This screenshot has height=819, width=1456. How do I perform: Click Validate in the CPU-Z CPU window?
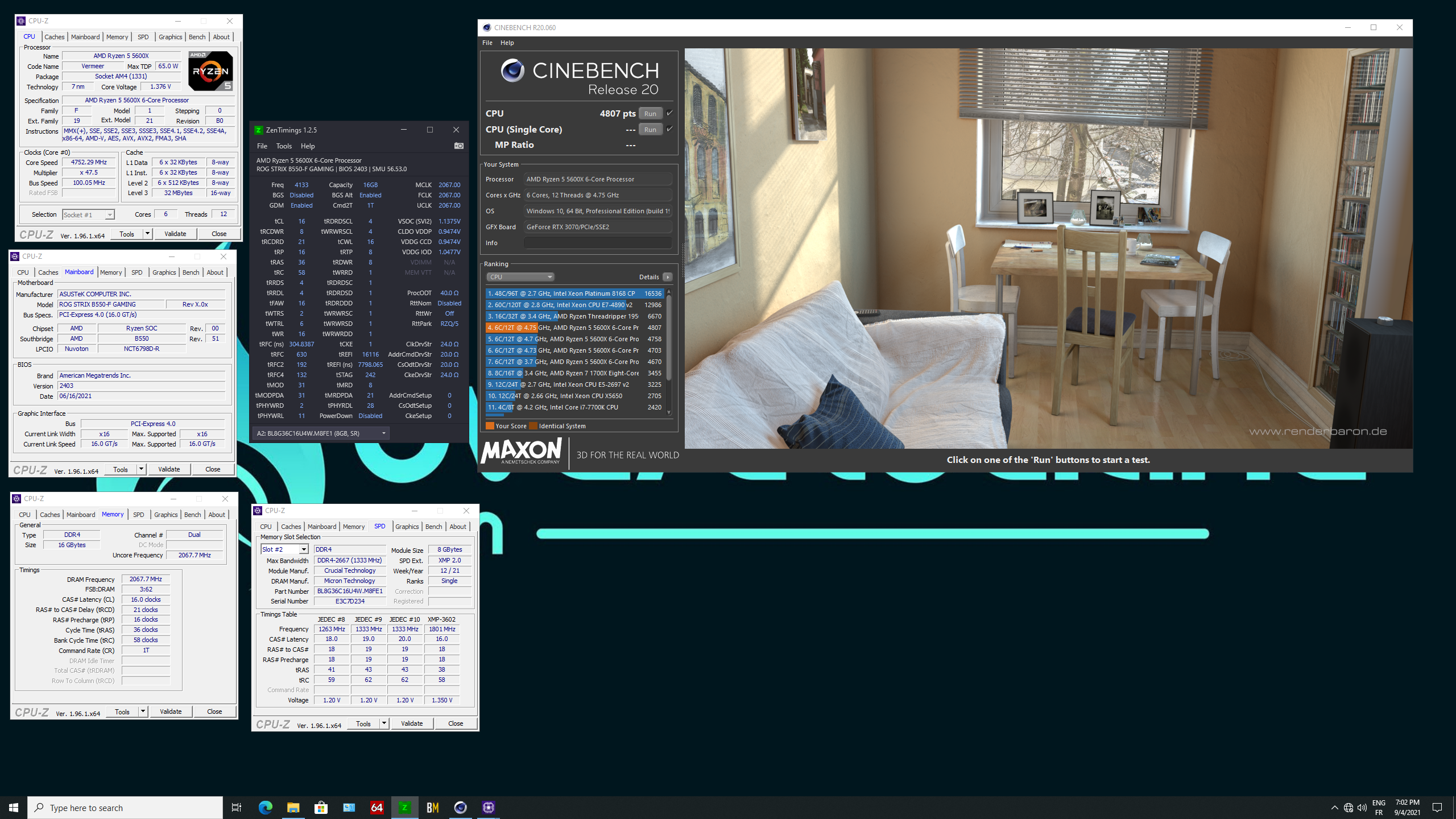coord(175,234)
